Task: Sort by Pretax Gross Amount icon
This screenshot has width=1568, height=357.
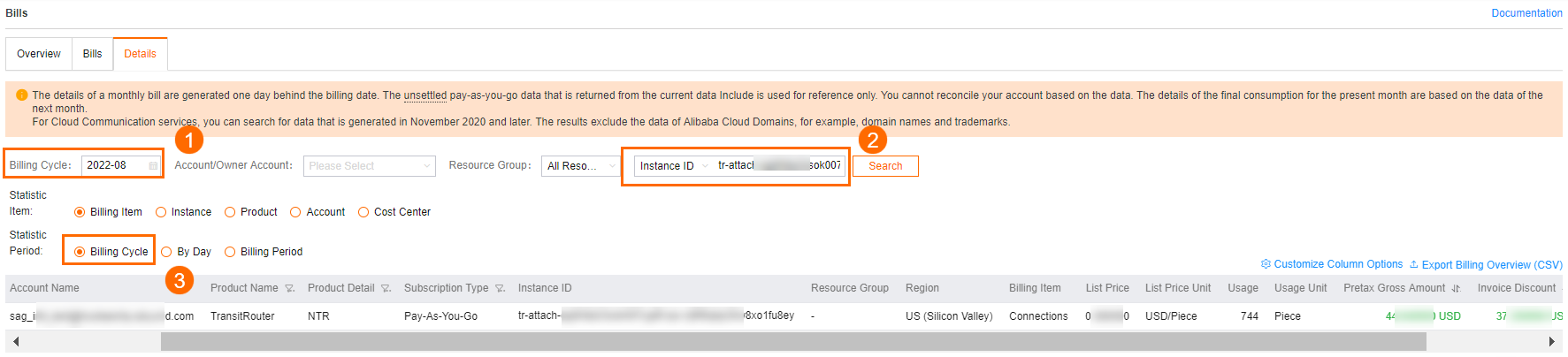Action: (x=1456, y=289)
